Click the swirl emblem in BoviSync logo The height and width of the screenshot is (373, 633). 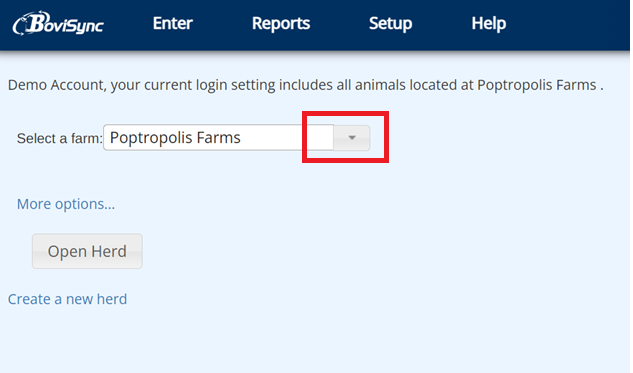pos(23,23)
